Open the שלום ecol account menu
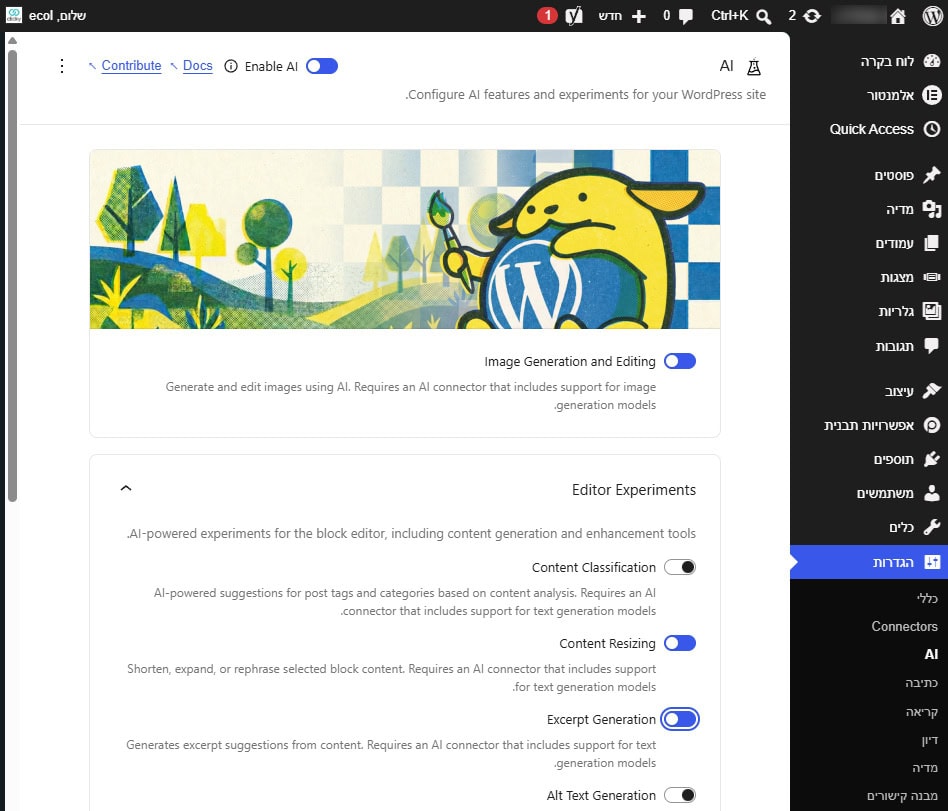This screenshot has width=948, height=811. (57, 16)
